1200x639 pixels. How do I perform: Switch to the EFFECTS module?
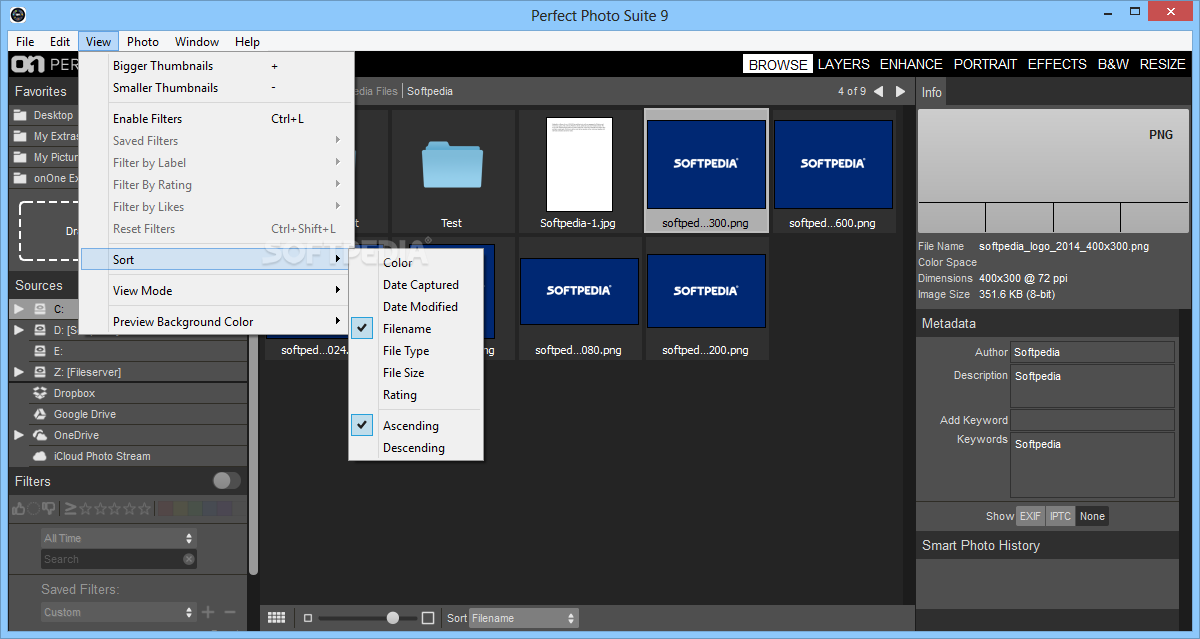click(x=1057, y=64)
